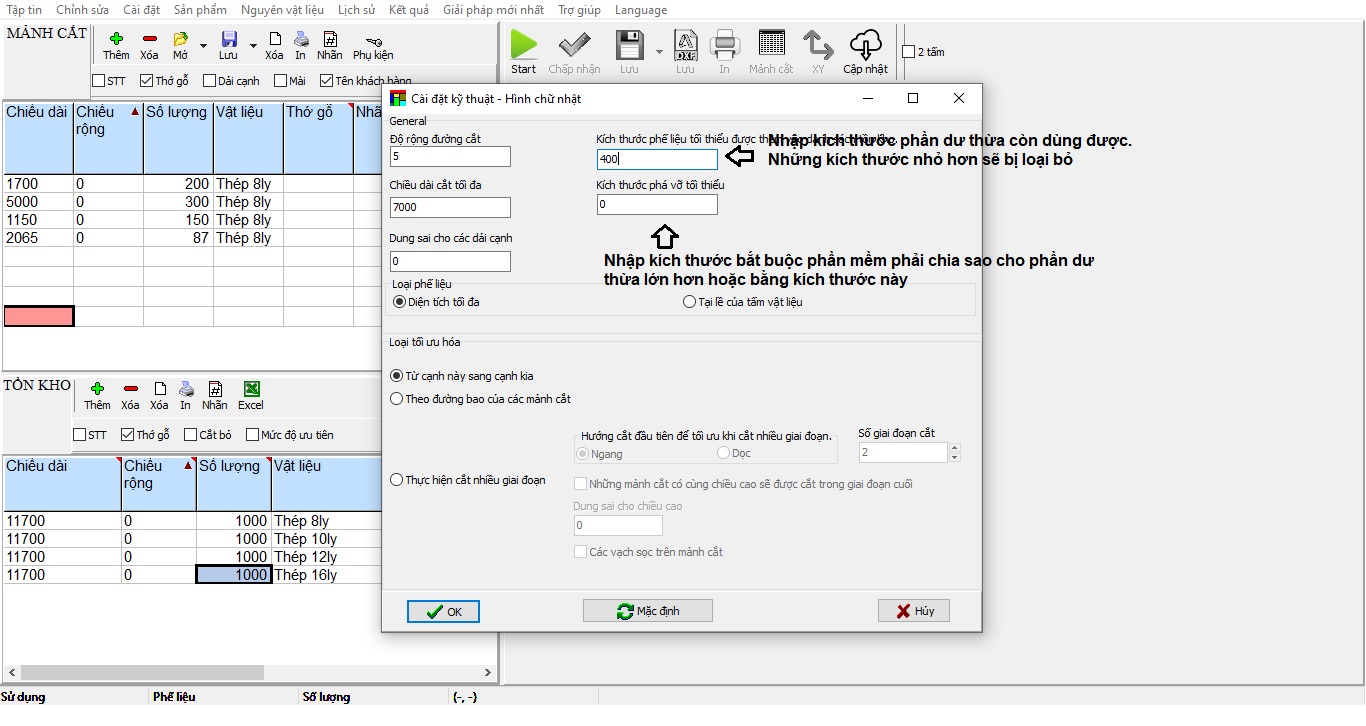Viewport: 1366px width, 726px height.
Task: Select Tại lề của tấm vật liệu option
Action: (689, 302)
